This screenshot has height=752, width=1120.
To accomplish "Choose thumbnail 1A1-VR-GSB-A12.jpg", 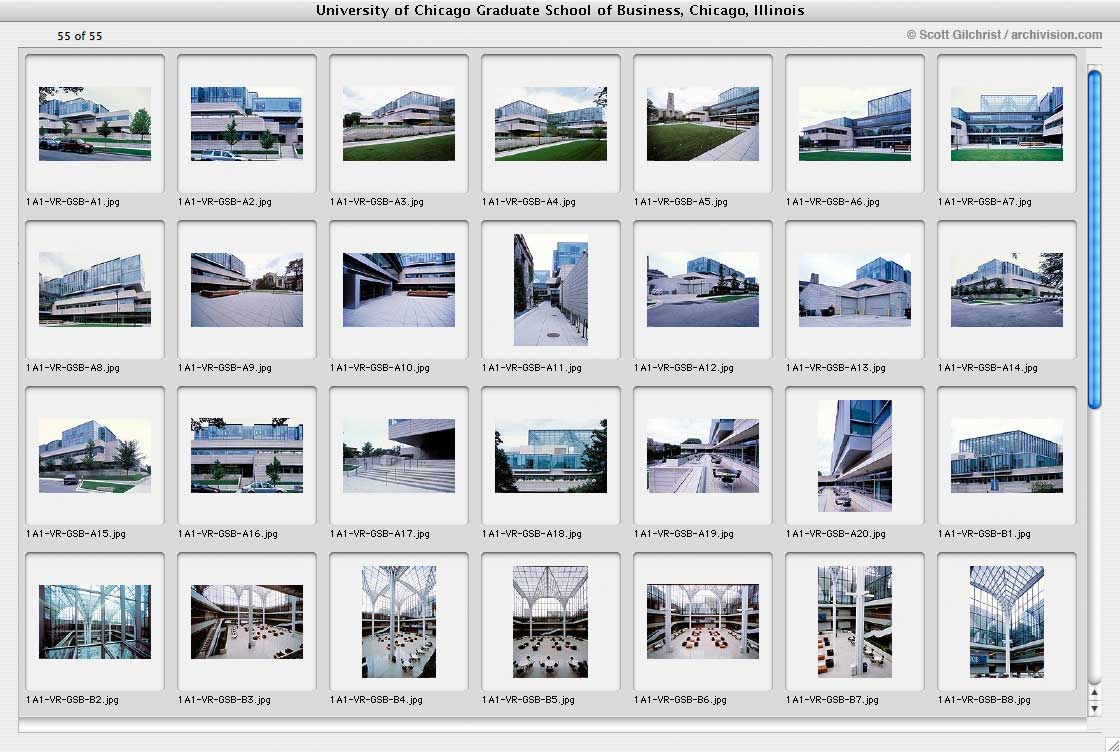I will pyautogui.click(x=703, y=290).
